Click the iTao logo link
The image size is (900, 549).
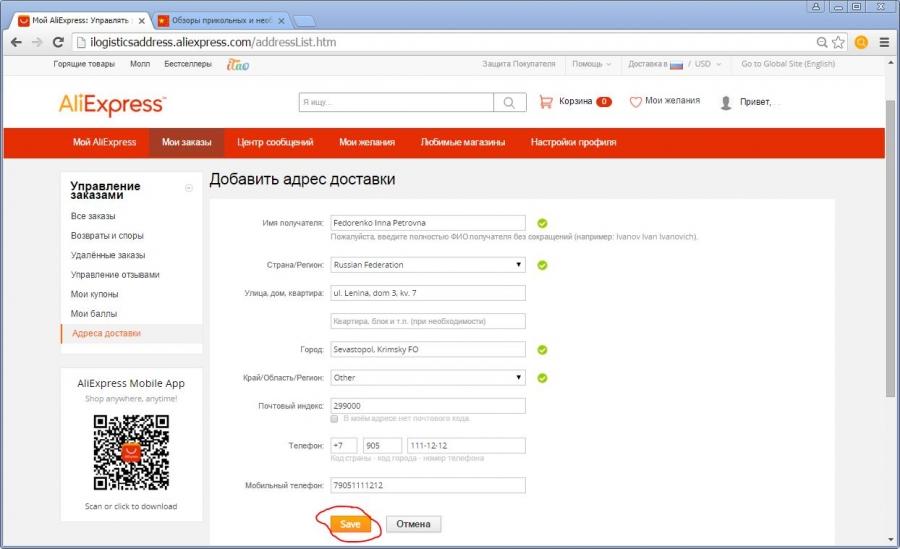[x=237, y=64]
